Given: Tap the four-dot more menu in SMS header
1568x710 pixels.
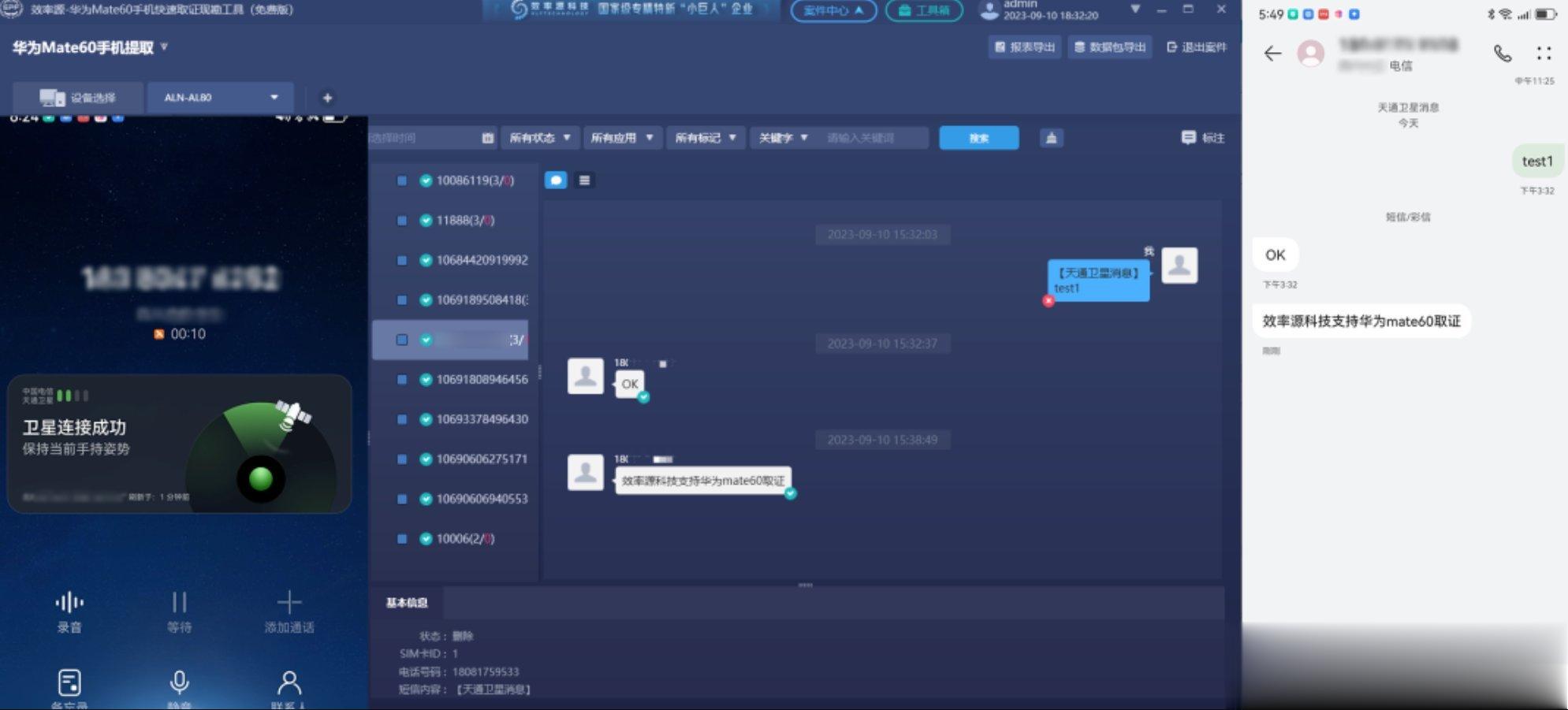Looking at the screenshot, I should point(1544,54).
